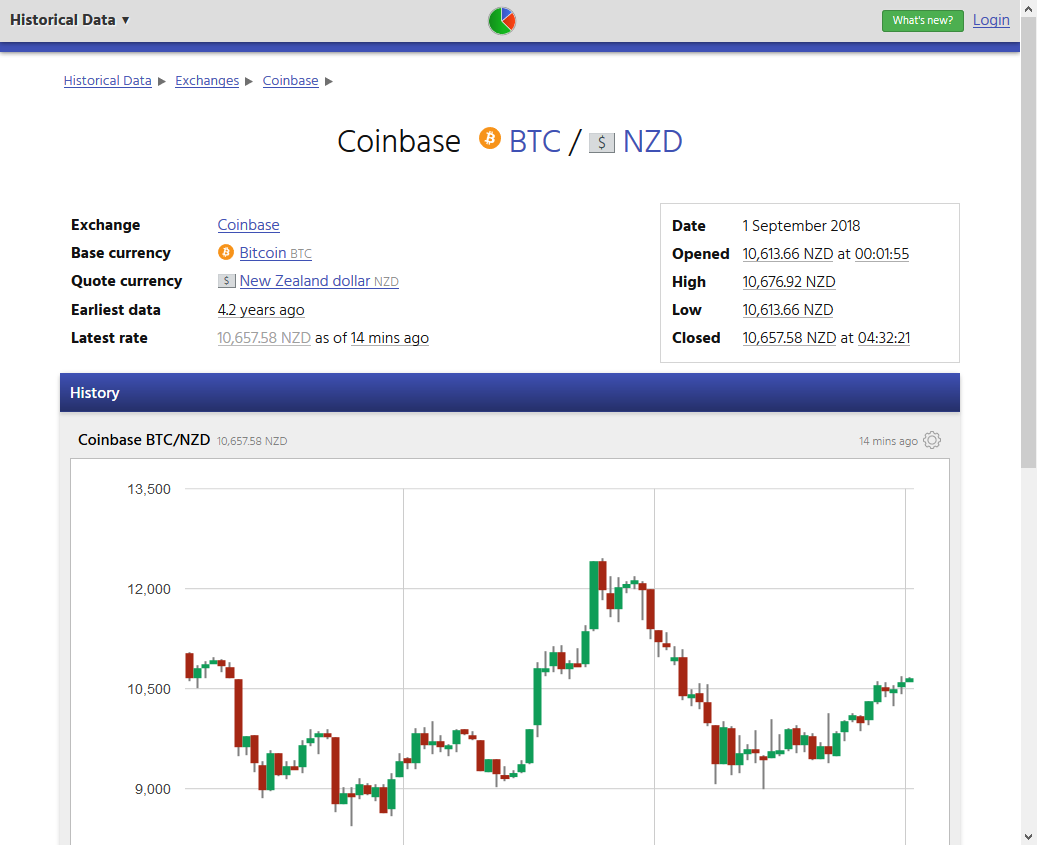Click the Coinbase exchange link in details

[x=248, y=225]
